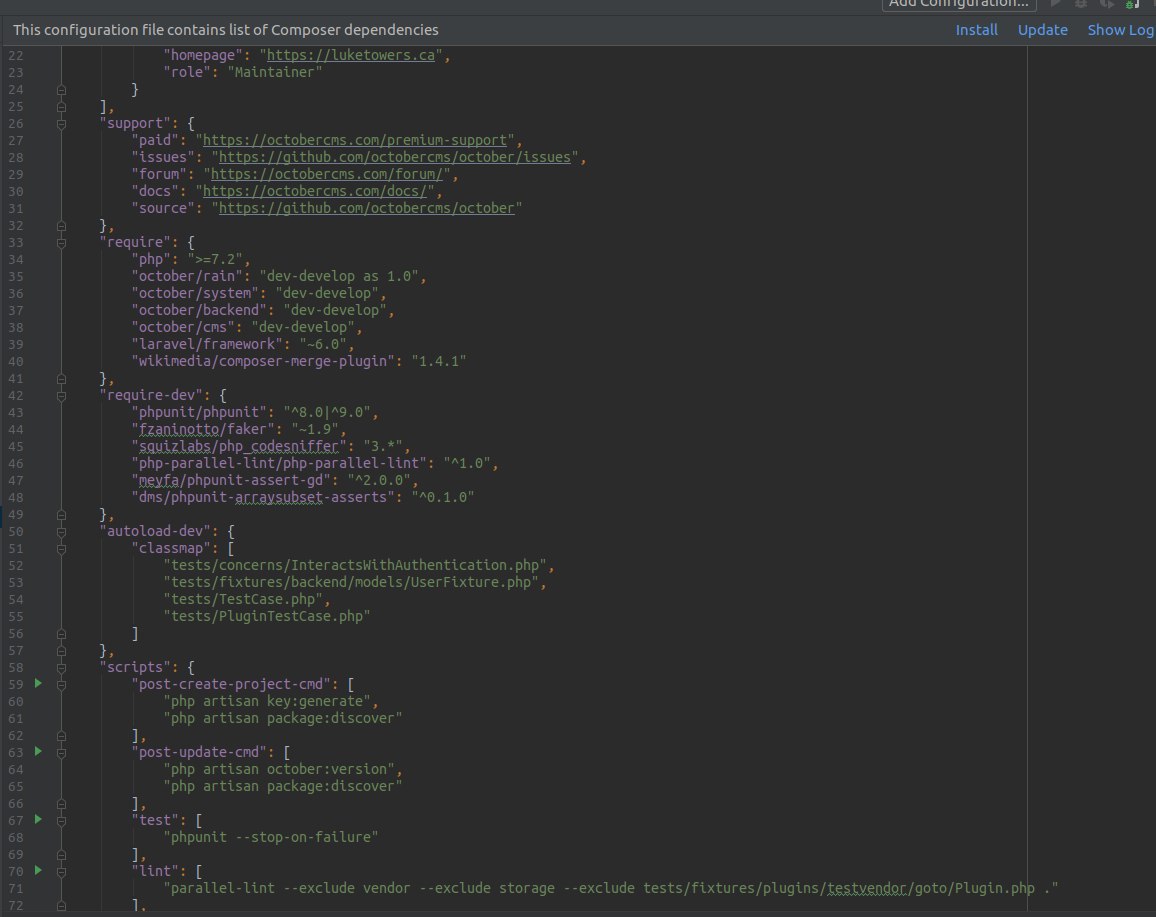Click "tests/concerns/InteractsWithAuthentication.php" classmap entry
This screenshot has width=1156, height=917.
point(355,565)
